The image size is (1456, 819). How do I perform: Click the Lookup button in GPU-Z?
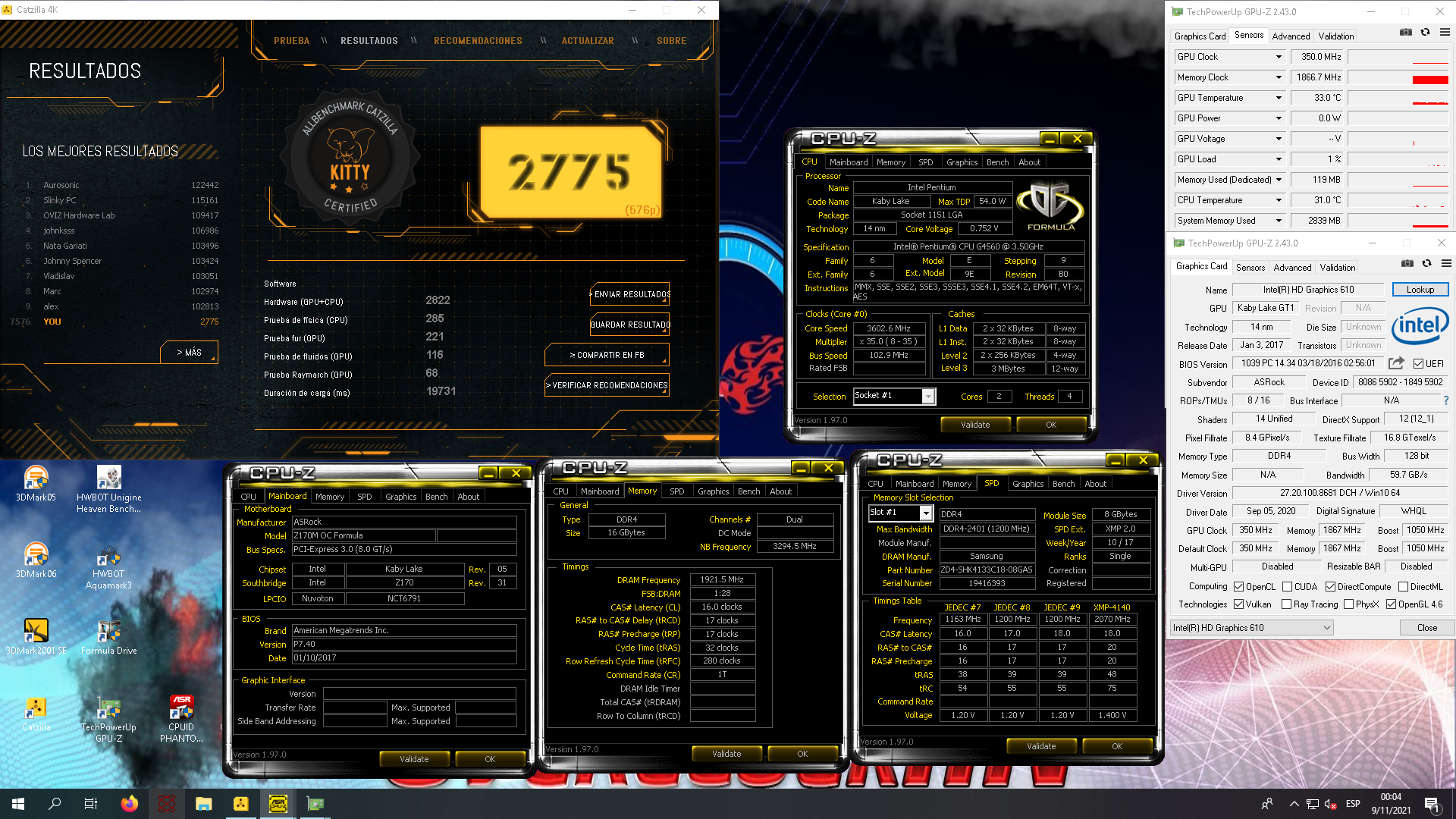[x=1420, y=290]
